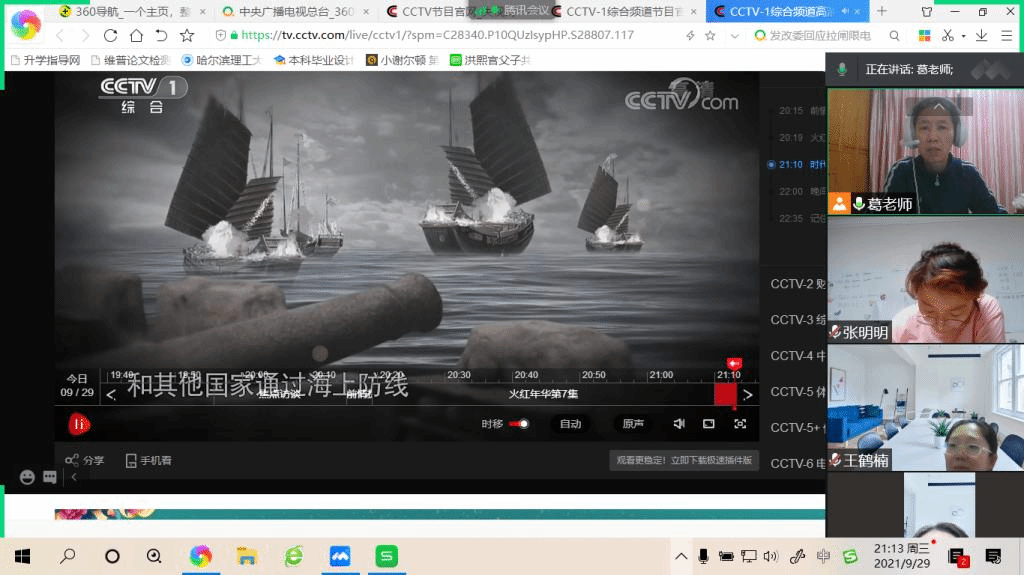Click download speed plugin banner link
Screen dimensions: 1024x575
point(684,461)
